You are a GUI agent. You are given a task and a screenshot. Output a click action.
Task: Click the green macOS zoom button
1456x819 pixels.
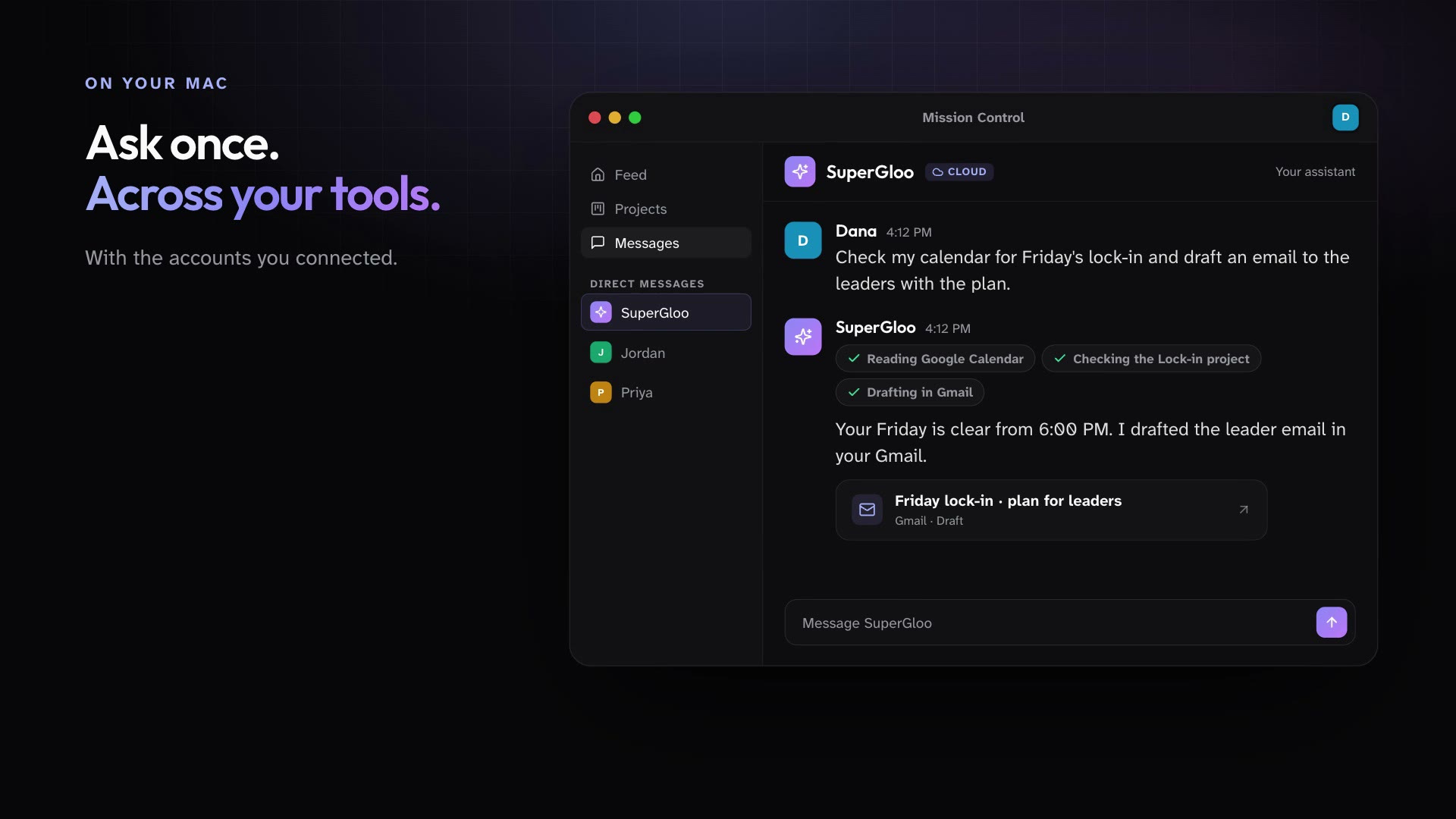[635, 118]
